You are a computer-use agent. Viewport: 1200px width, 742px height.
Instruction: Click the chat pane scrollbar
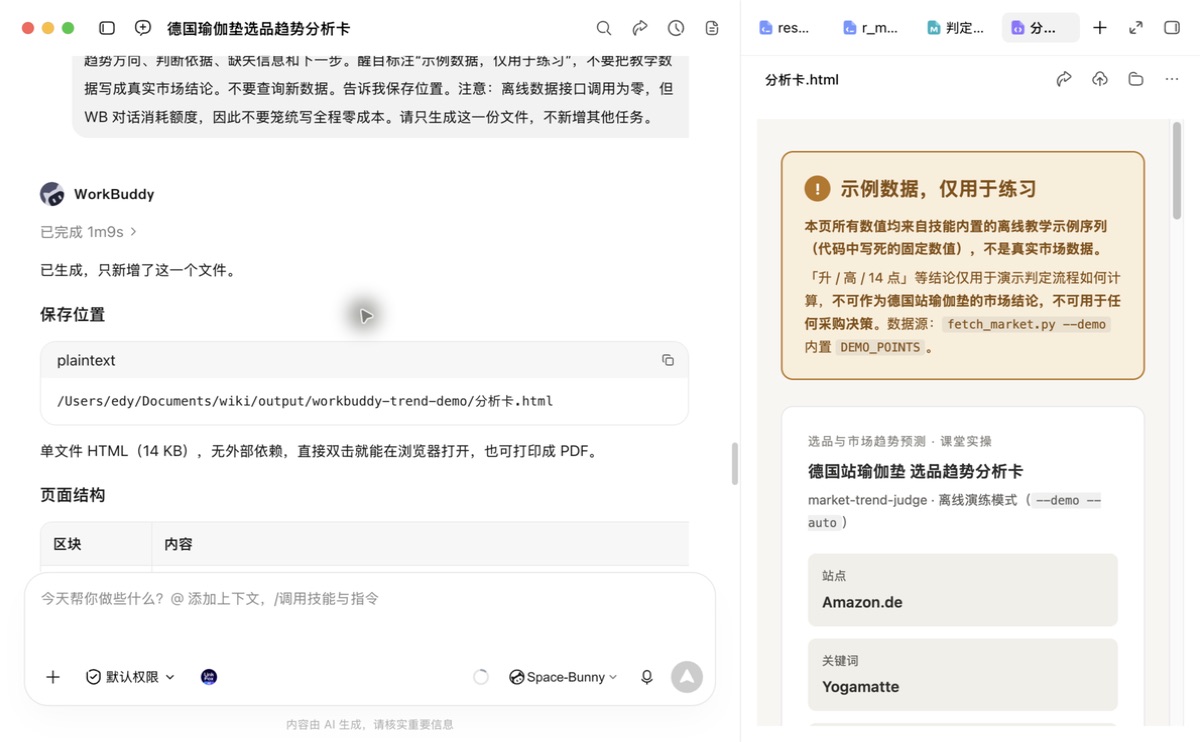[735, 464]
